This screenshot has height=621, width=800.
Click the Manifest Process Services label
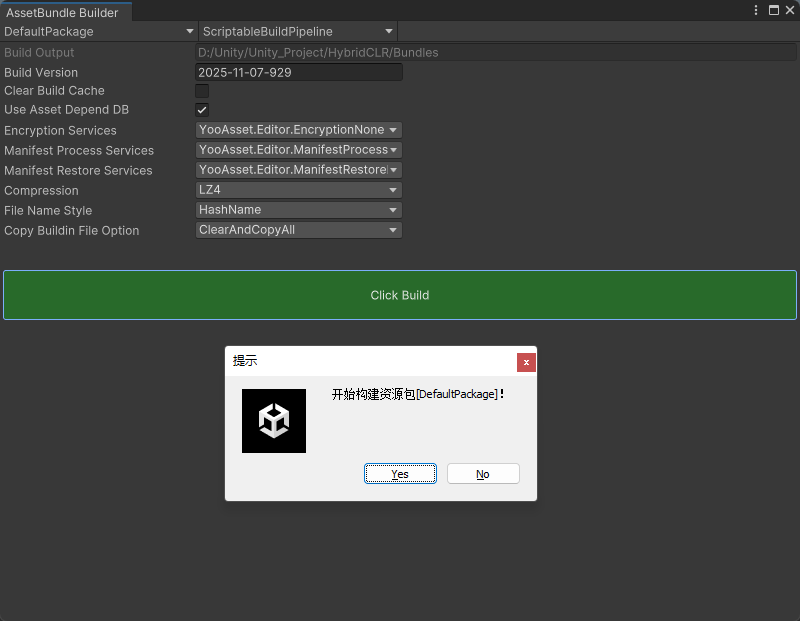coord(79,151)
